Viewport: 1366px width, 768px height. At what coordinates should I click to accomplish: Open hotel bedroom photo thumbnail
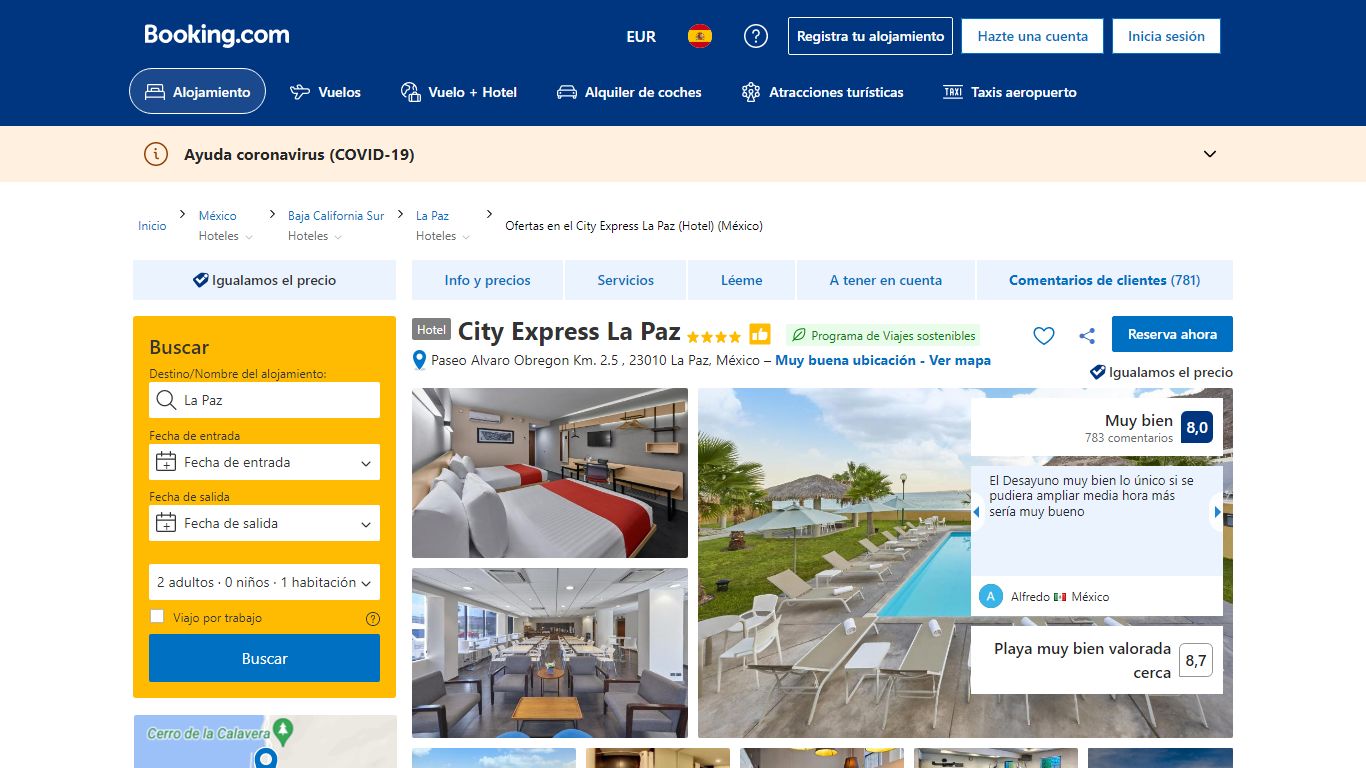click(550, 473)
